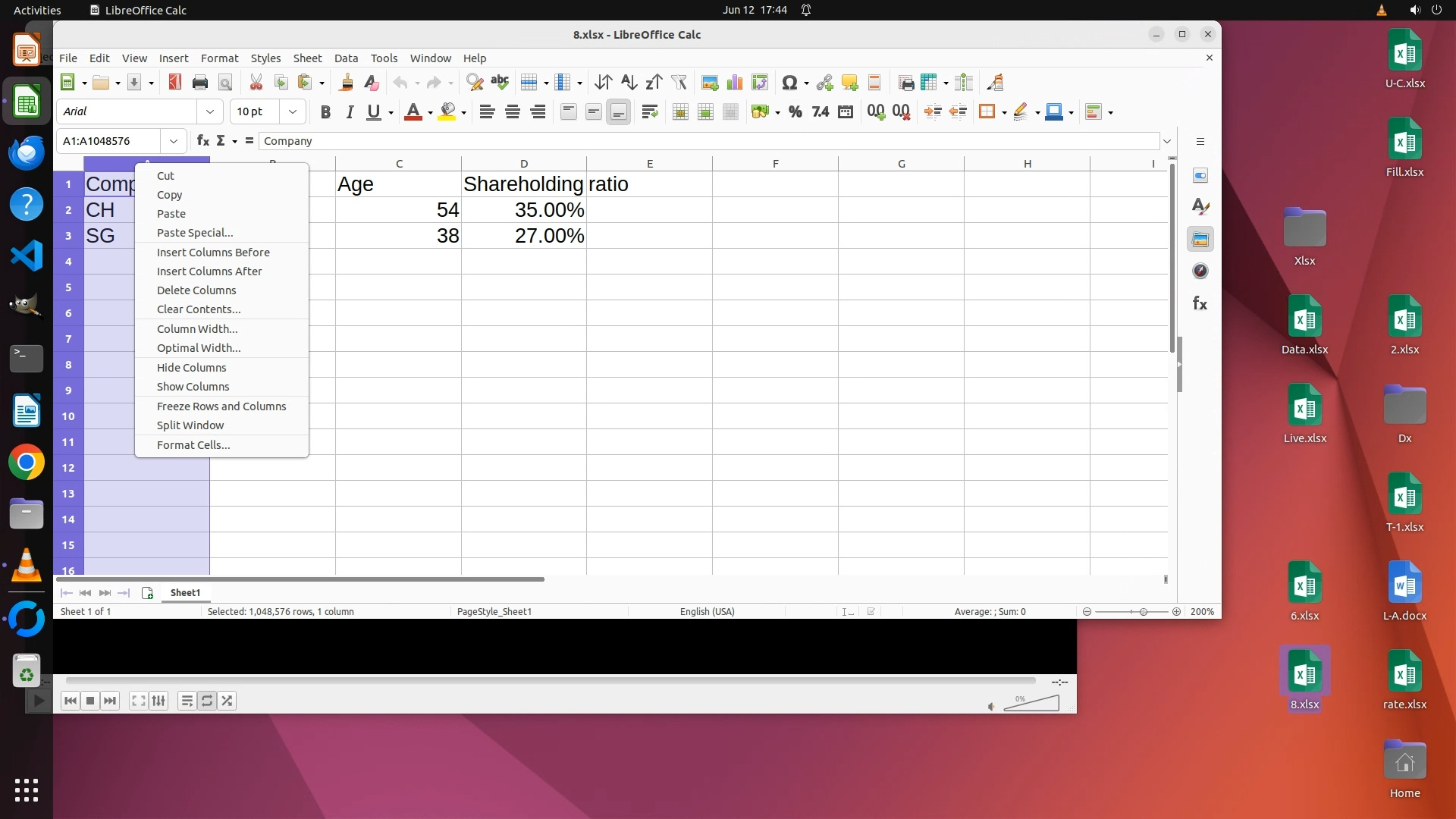Open the font size dropdown

click(292, 112)
